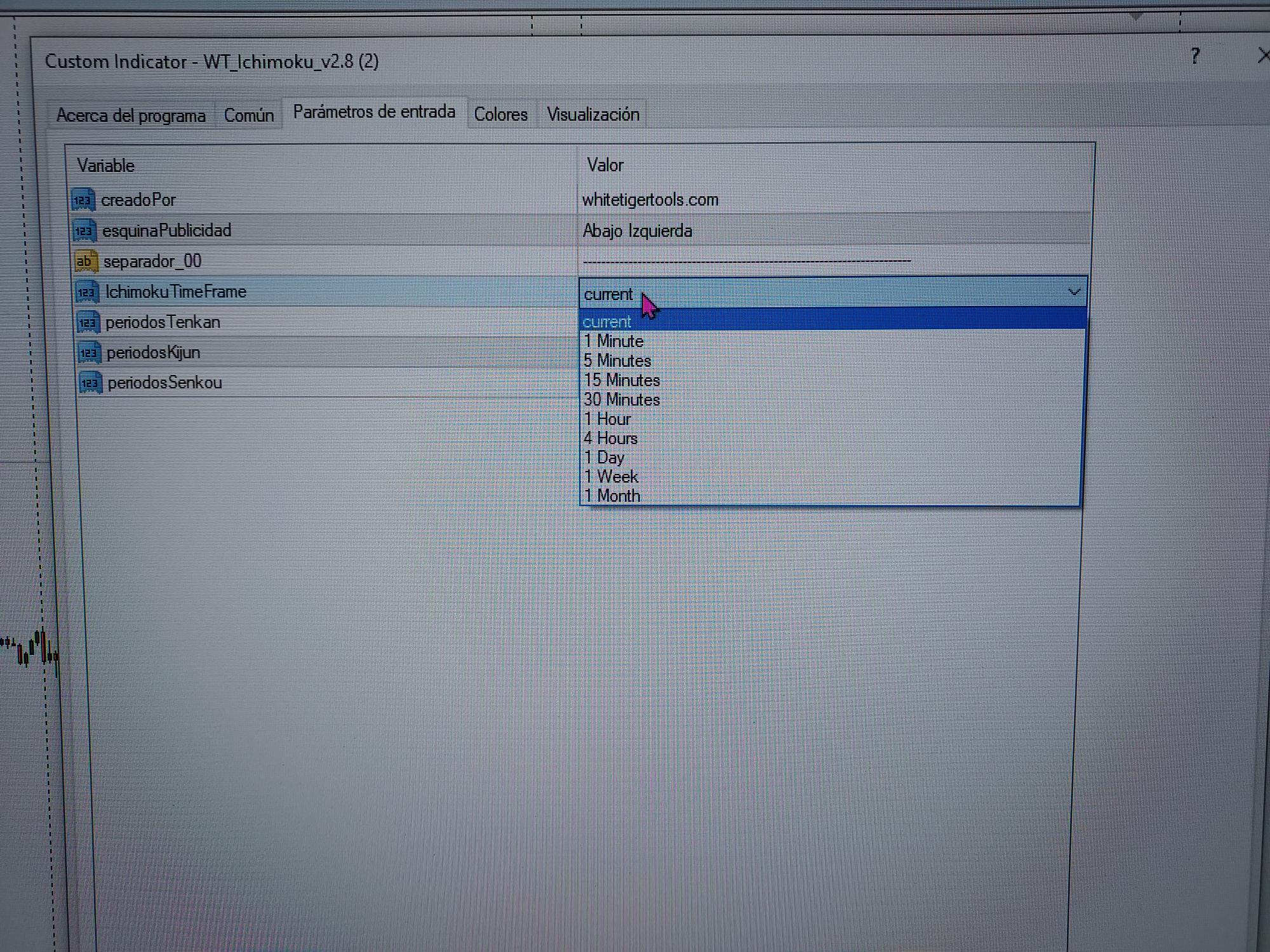This screenshot has width=1270, height=952.
Task: Choose the 4 Hours timeframe option
Action: [x=610, y=438]
